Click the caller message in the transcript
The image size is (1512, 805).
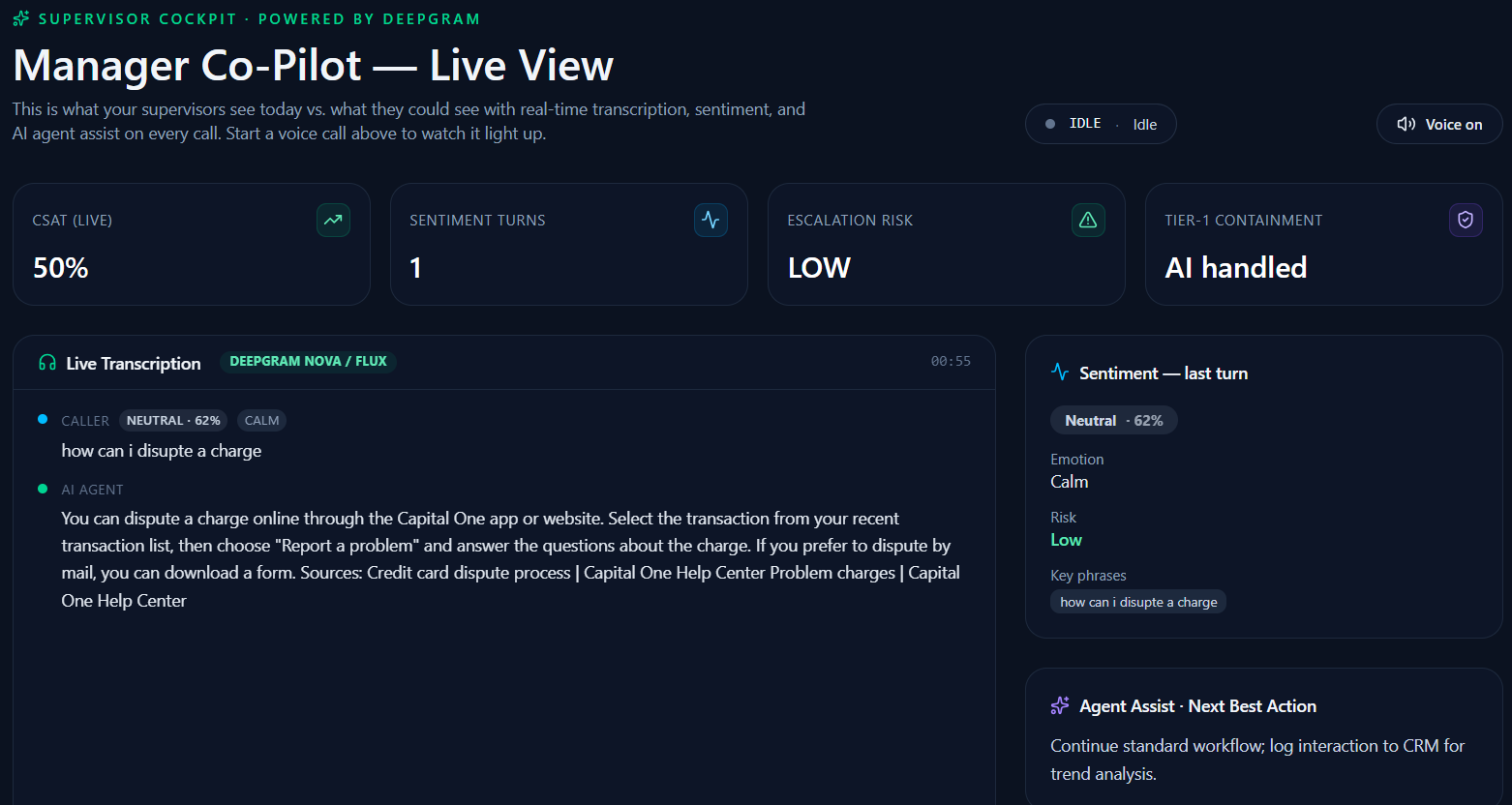162,451
